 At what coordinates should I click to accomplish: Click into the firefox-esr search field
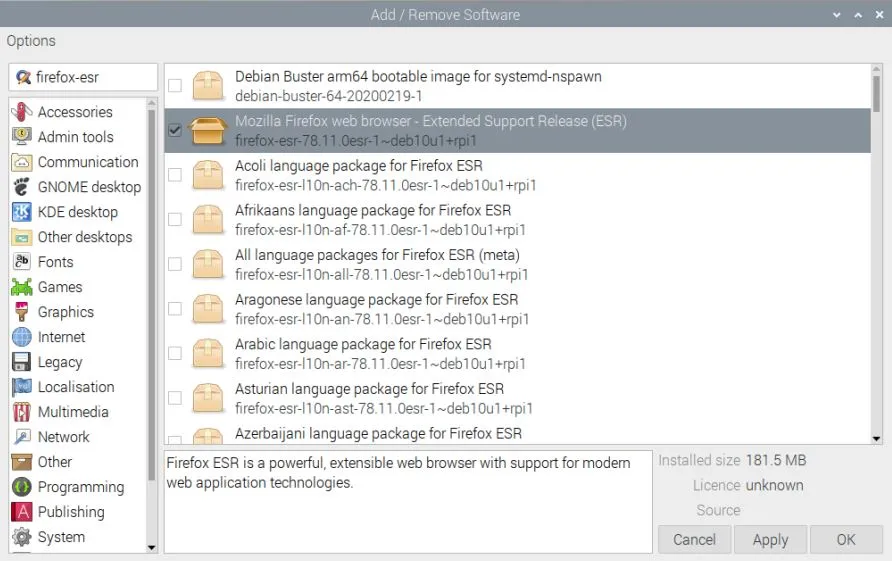coord(83,77)
